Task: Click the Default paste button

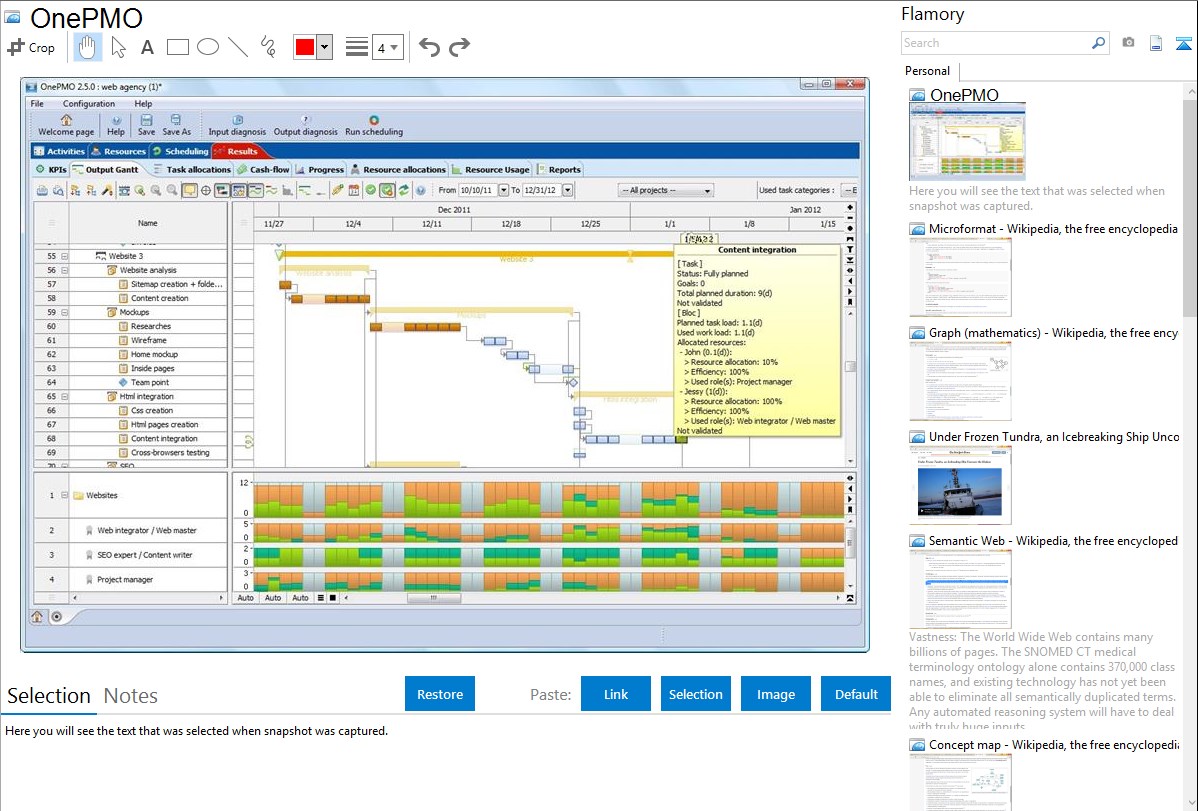Action: coord(856,694)
